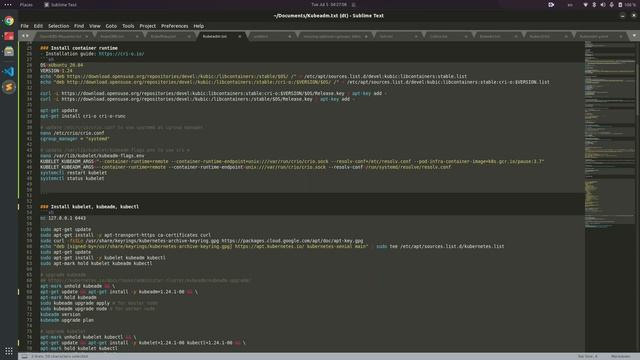Toggle the side bar using status bar icon

click(x=24, y=356)
